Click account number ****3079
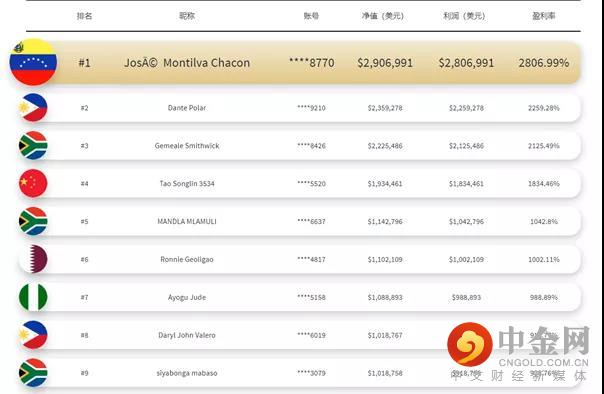The image size is (604, 394). (x=311, y=373)
